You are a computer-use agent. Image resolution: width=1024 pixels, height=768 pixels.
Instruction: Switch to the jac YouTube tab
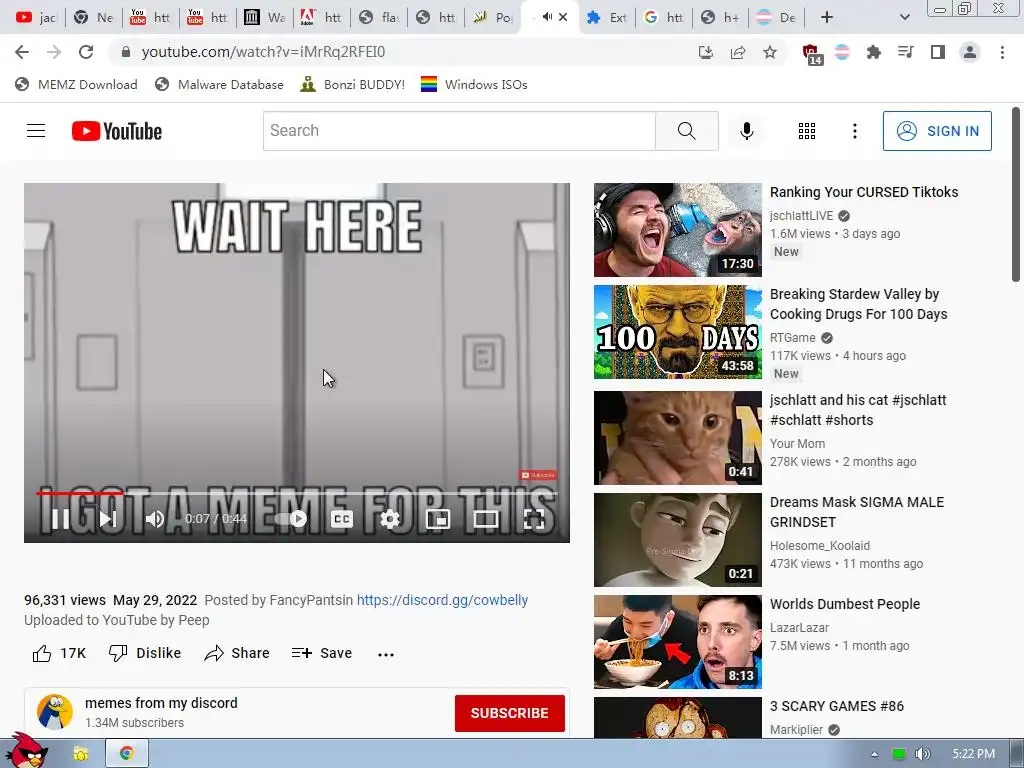35,18
